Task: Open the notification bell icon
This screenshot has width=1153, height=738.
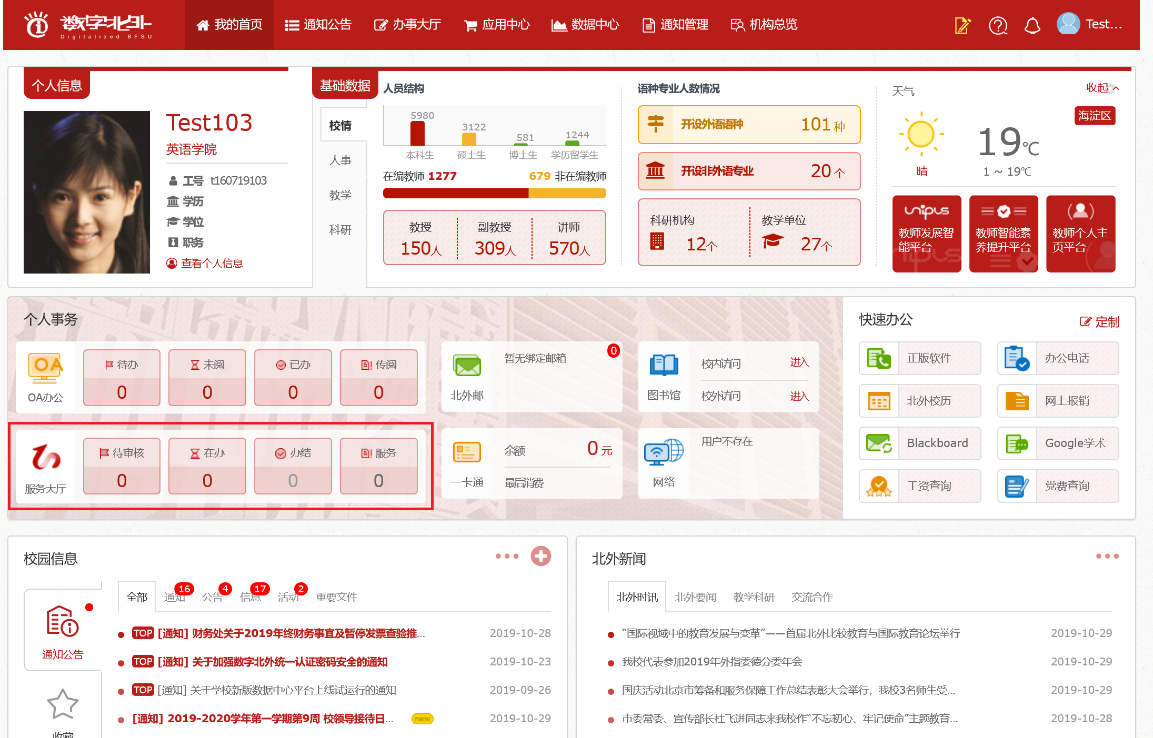Action: (x=1032, y=26)
